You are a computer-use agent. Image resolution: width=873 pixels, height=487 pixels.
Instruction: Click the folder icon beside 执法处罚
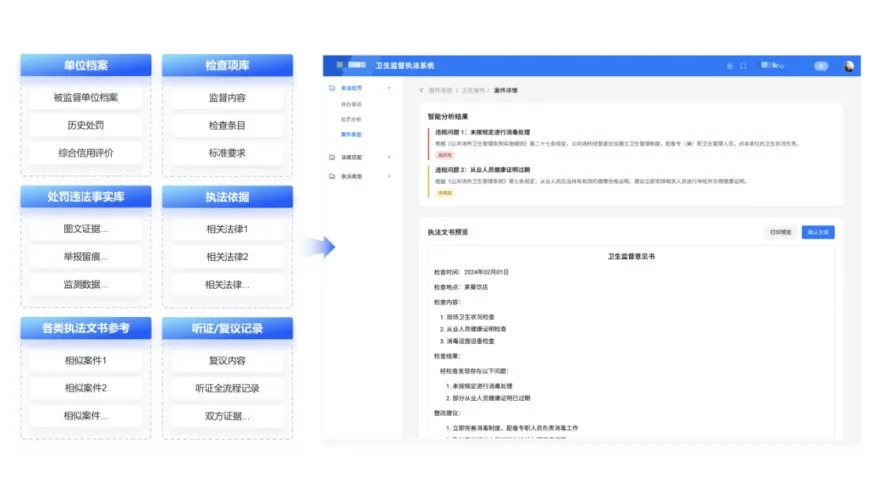(332, 88)
